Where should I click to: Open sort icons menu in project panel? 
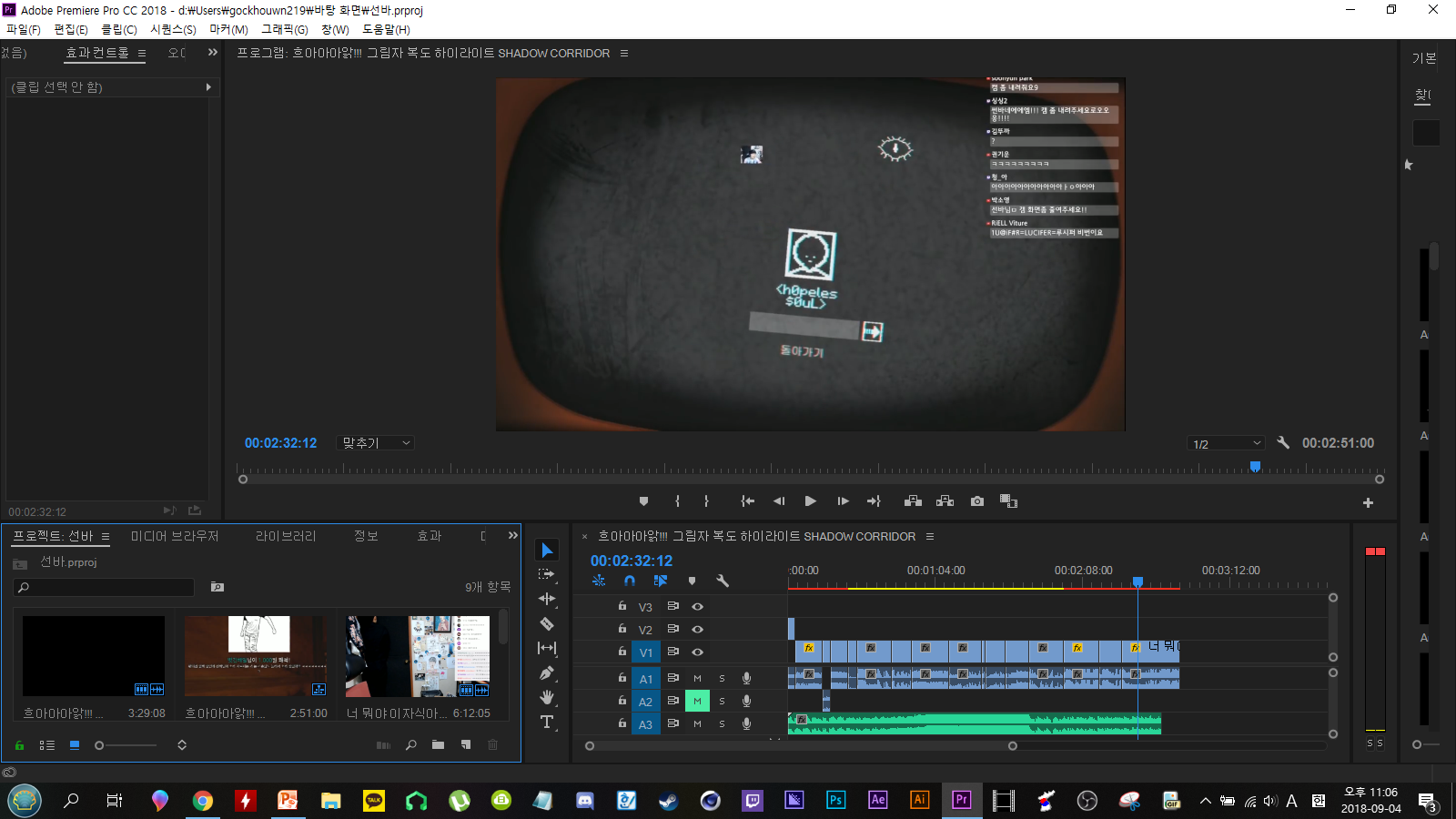pos(182,745)
